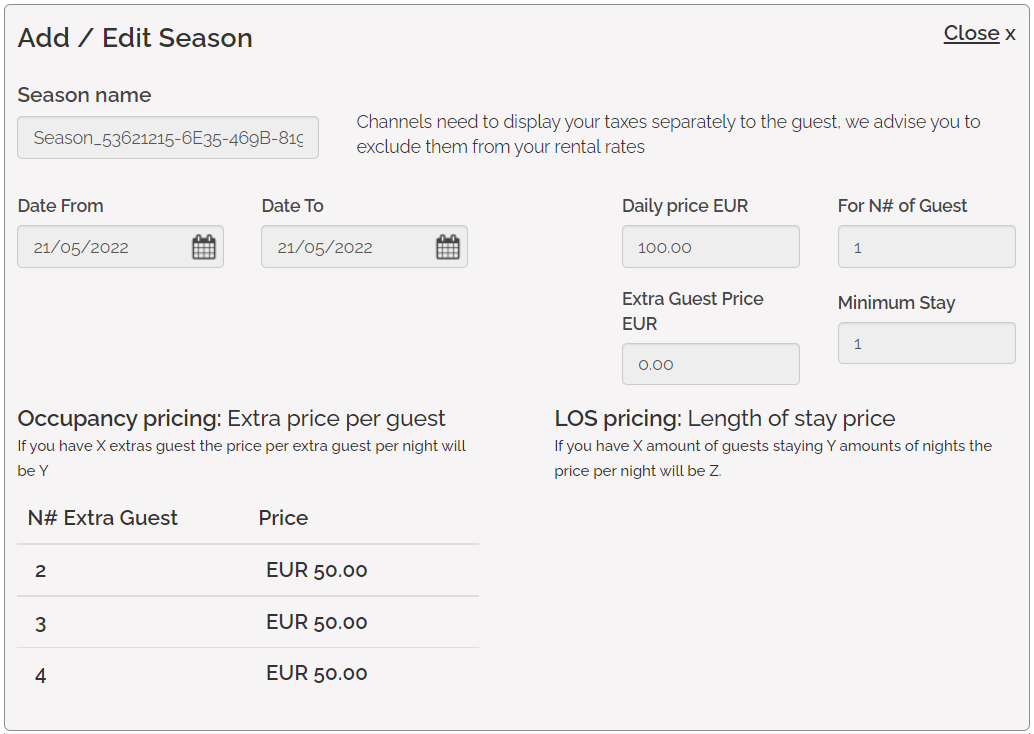Click the Extra Guest Price EUR field
The image size is (1034, 734).
click(x=710, y=364)
